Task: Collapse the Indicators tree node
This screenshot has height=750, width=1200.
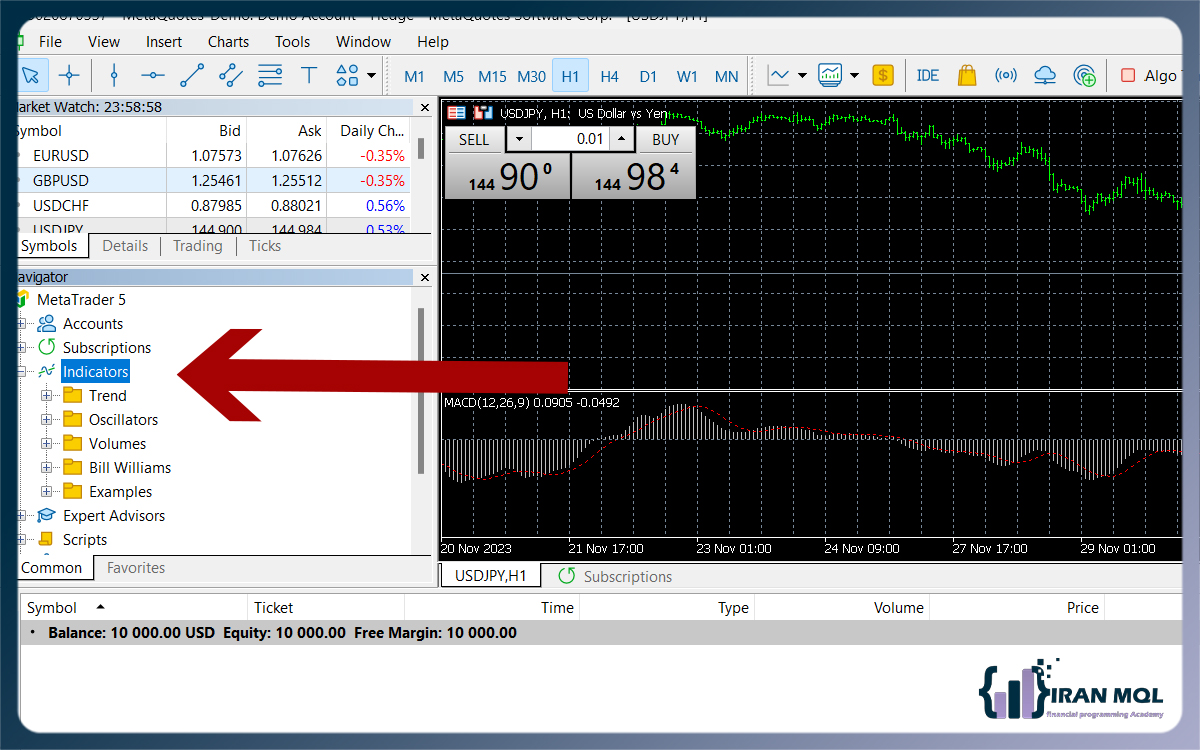Action: tap(22, 372)
